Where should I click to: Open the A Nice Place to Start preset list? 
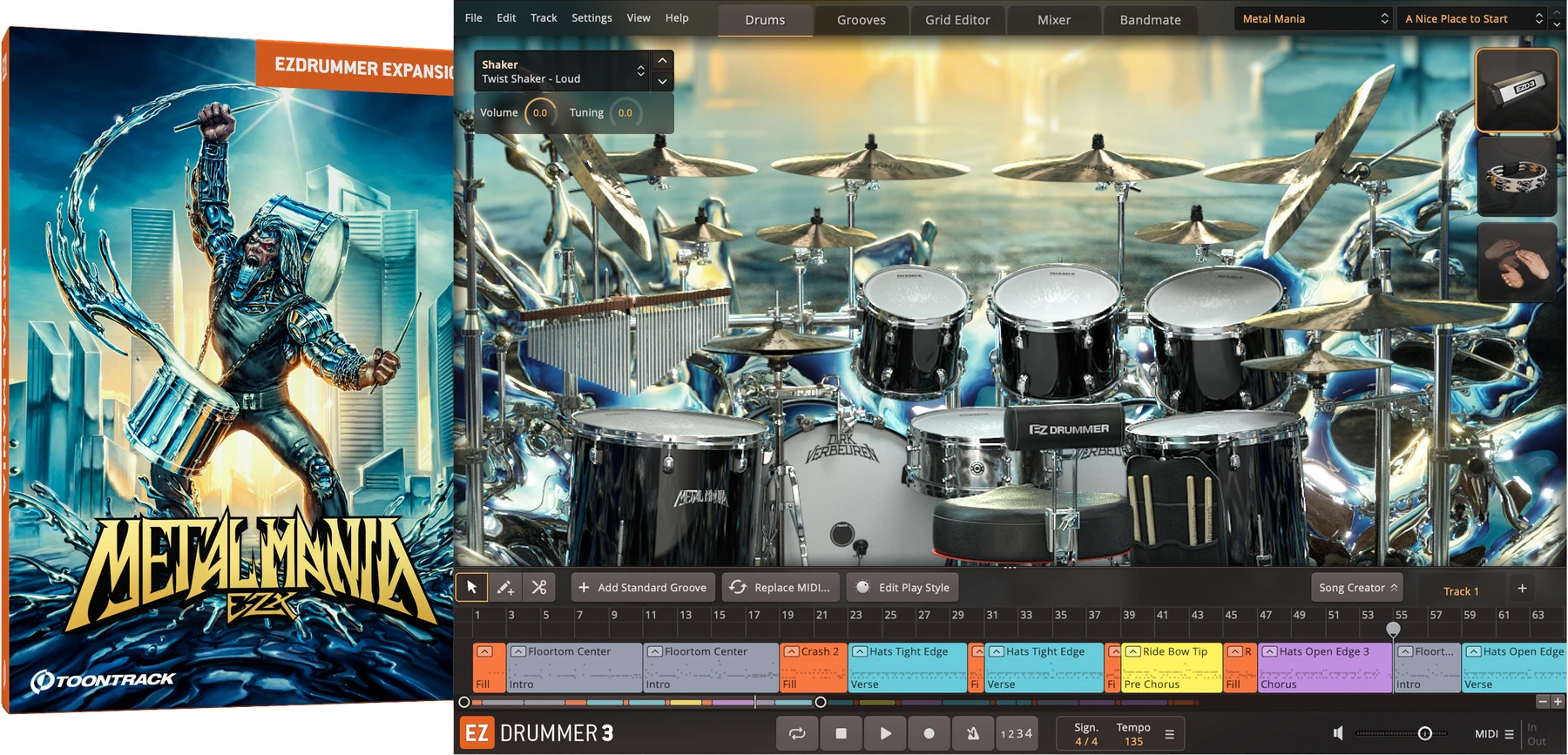[x=1472, y=18]
